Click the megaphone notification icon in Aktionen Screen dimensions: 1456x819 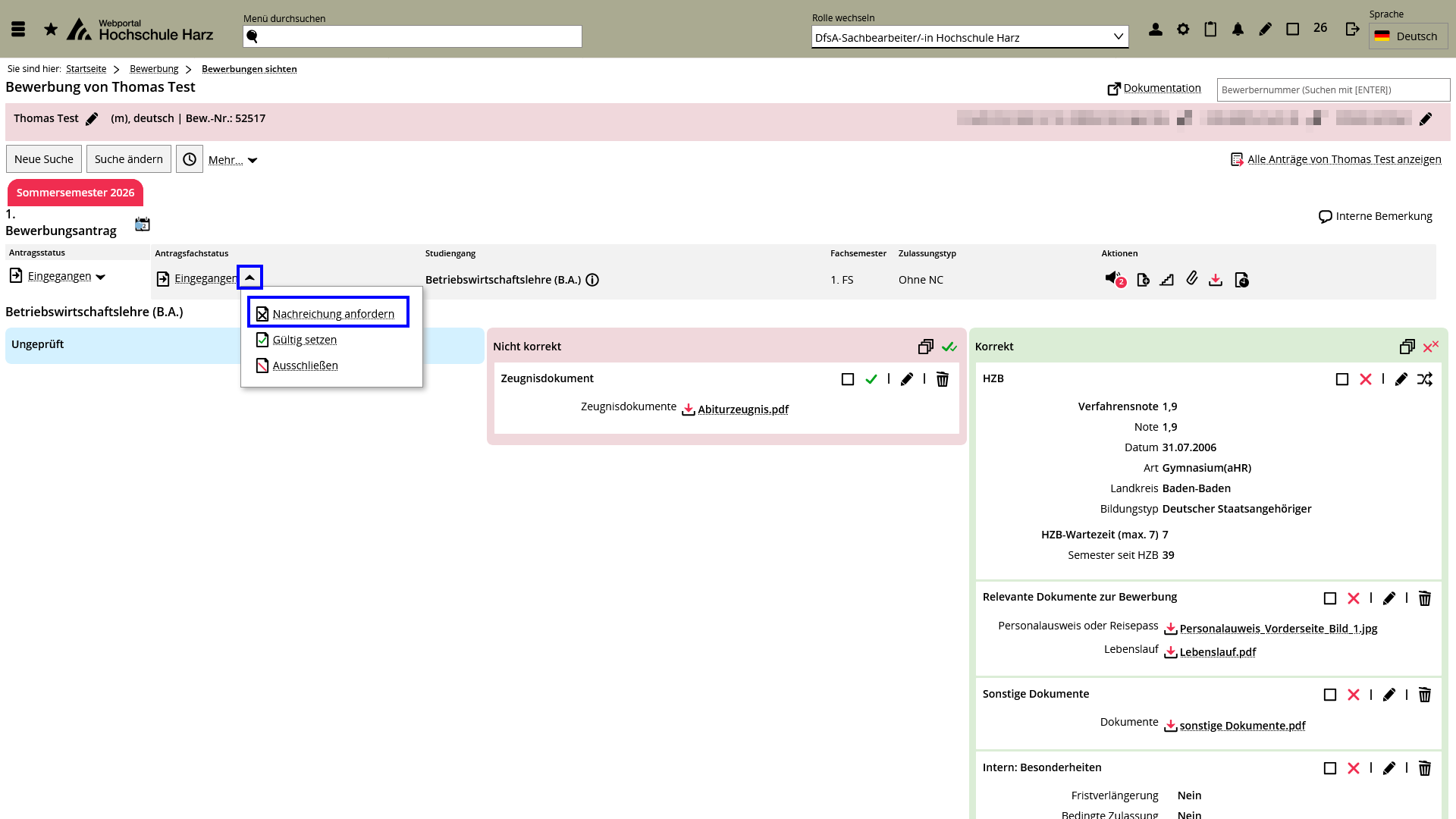point(1112,278)
